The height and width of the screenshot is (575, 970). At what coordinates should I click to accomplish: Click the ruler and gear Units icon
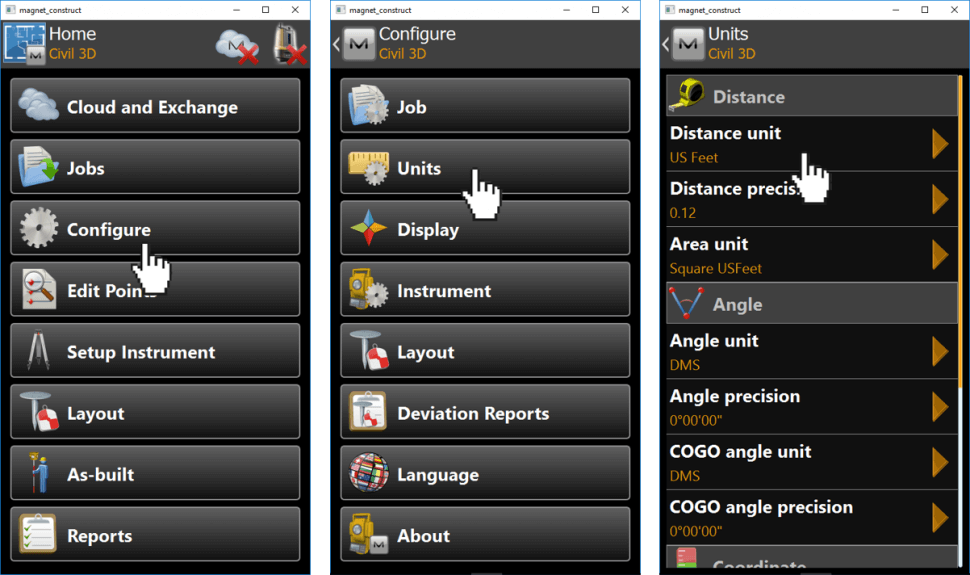click(x=369, y=168)
